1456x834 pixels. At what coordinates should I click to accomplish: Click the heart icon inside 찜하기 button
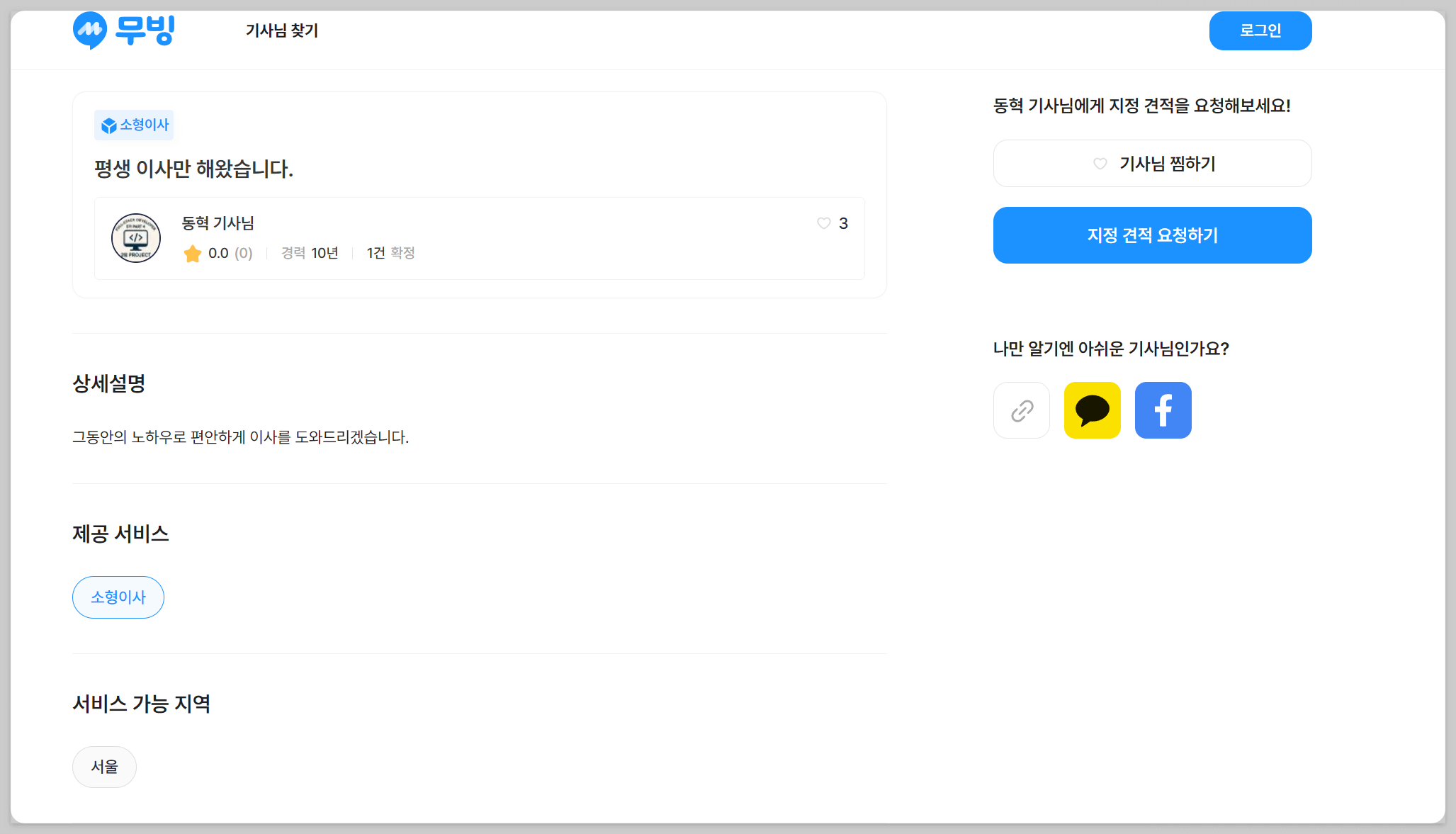tap(1100, 164)
